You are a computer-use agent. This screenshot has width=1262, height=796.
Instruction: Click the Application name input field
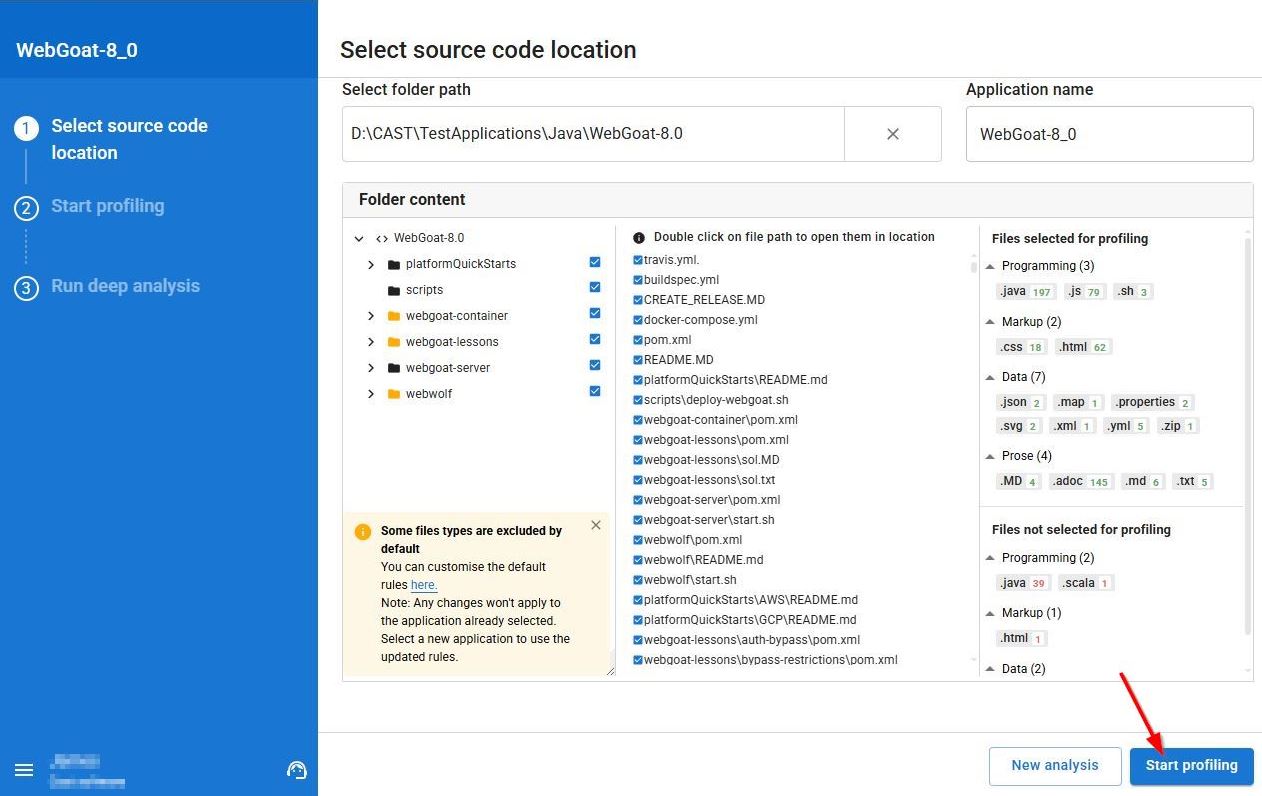[x=1108, y=134]
